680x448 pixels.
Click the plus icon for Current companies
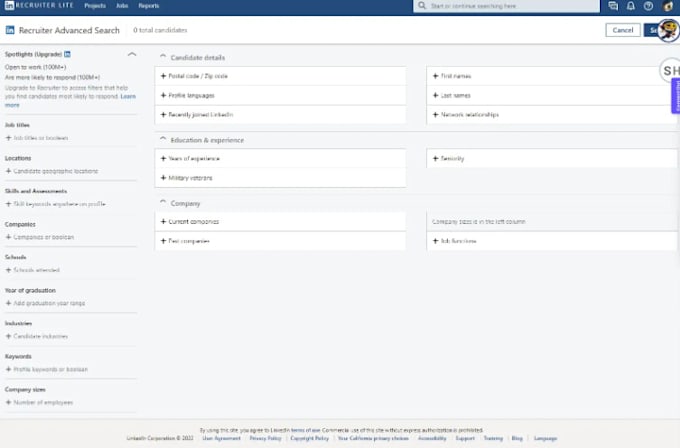click(x=163, y=222)
